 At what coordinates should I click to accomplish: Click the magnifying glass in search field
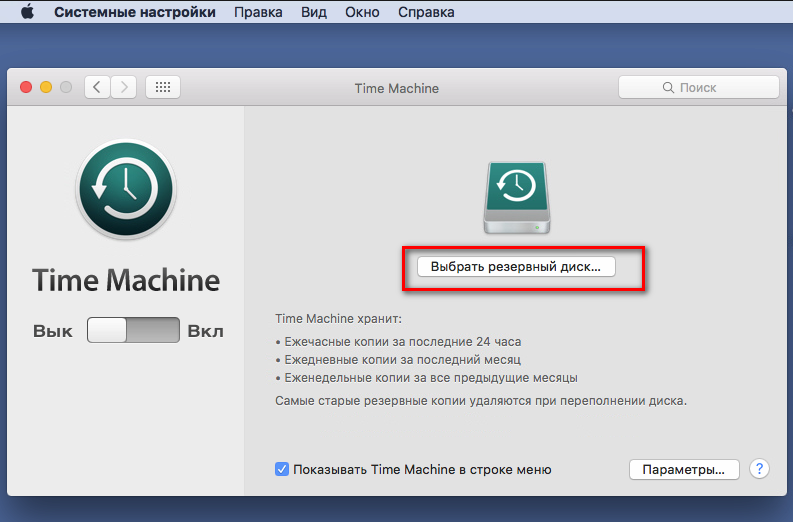[668, 88]
